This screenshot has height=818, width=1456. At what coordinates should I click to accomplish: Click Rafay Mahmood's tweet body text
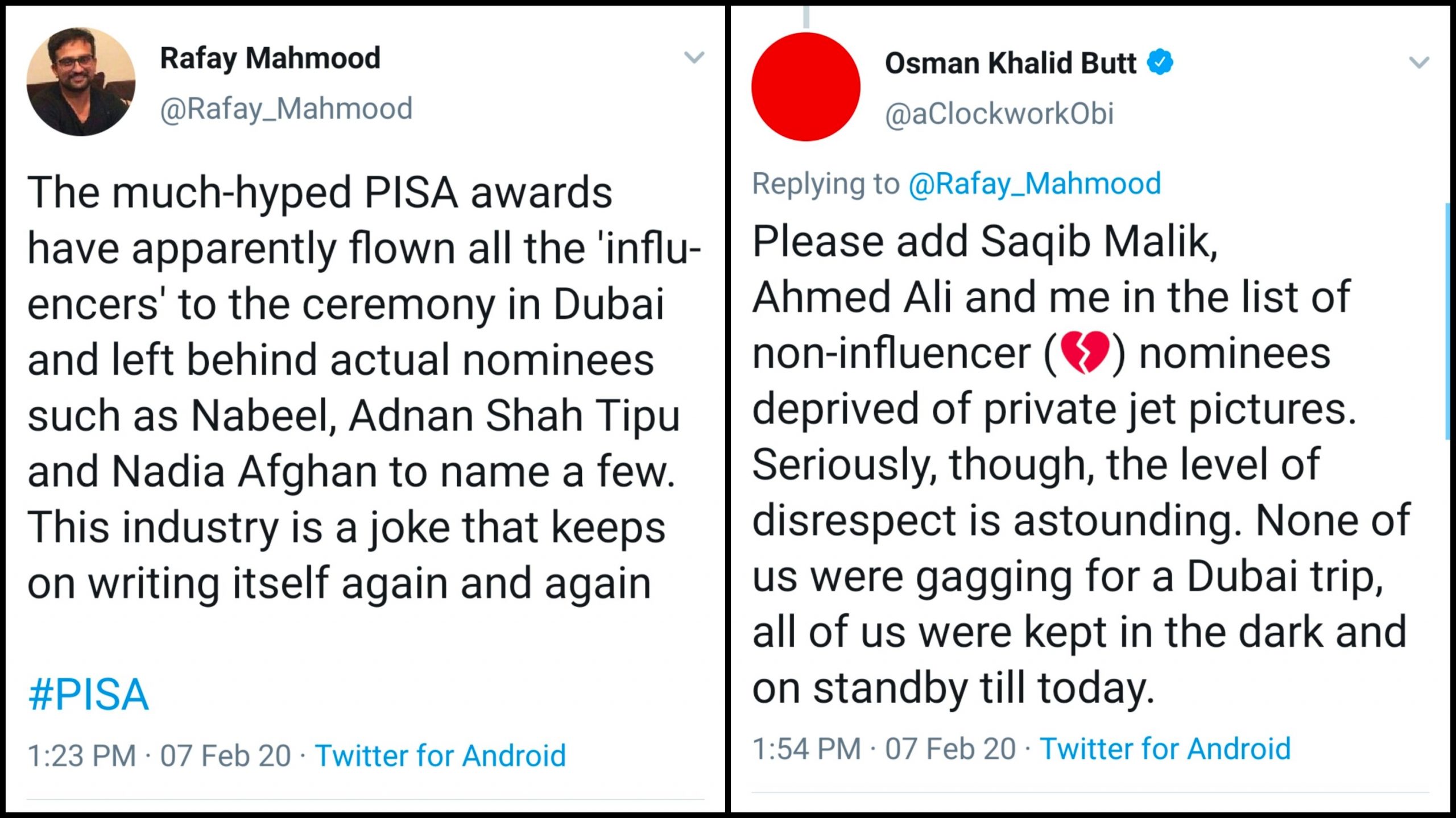click(364, 388)
